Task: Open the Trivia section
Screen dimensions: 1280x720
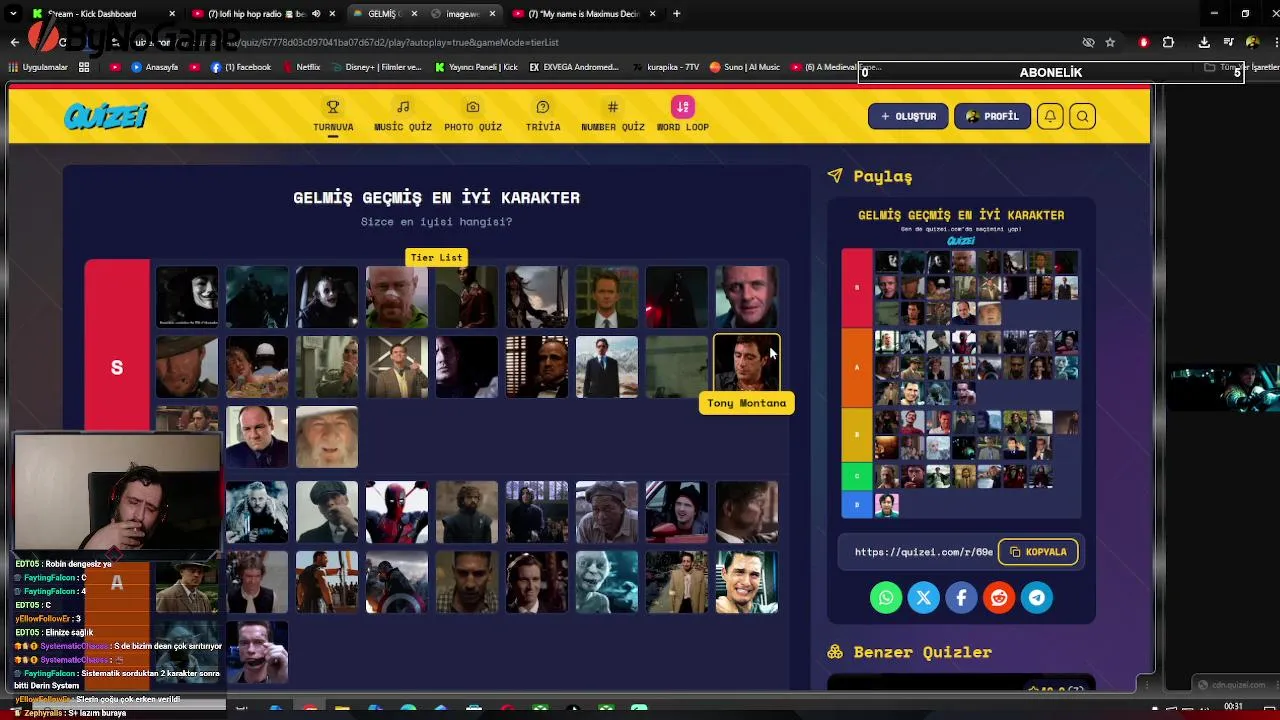Action: point(543,116)
